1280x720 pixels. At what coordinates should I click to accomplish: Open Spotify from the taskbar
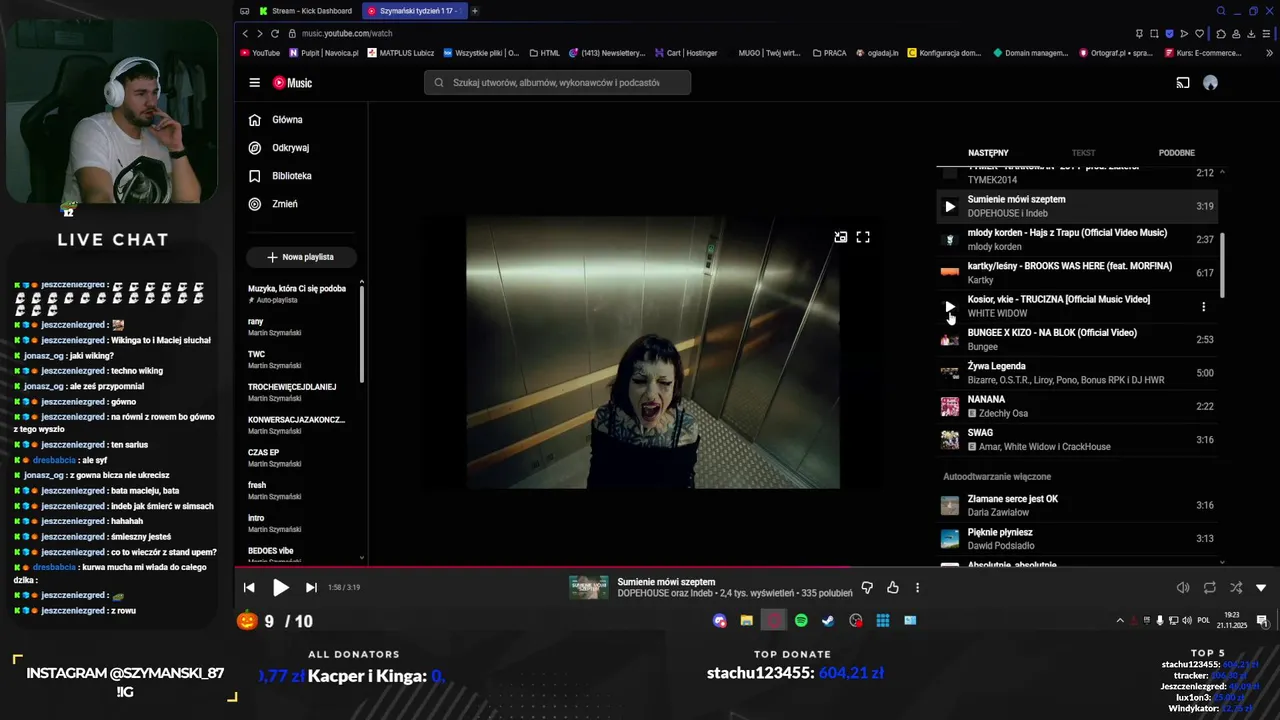[801, 621]
